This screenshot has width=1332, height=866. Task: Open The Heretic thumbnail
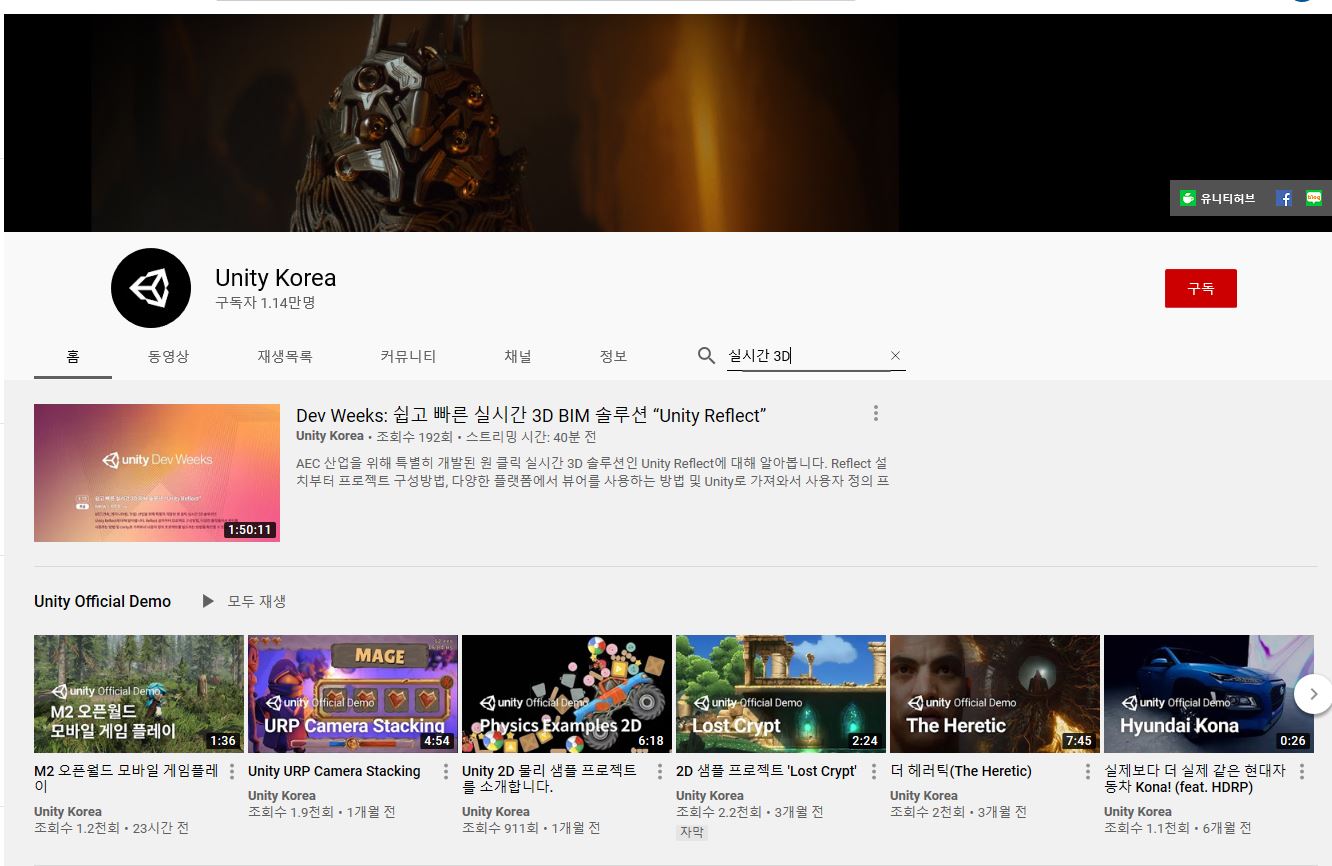click(x=995, y=694)
